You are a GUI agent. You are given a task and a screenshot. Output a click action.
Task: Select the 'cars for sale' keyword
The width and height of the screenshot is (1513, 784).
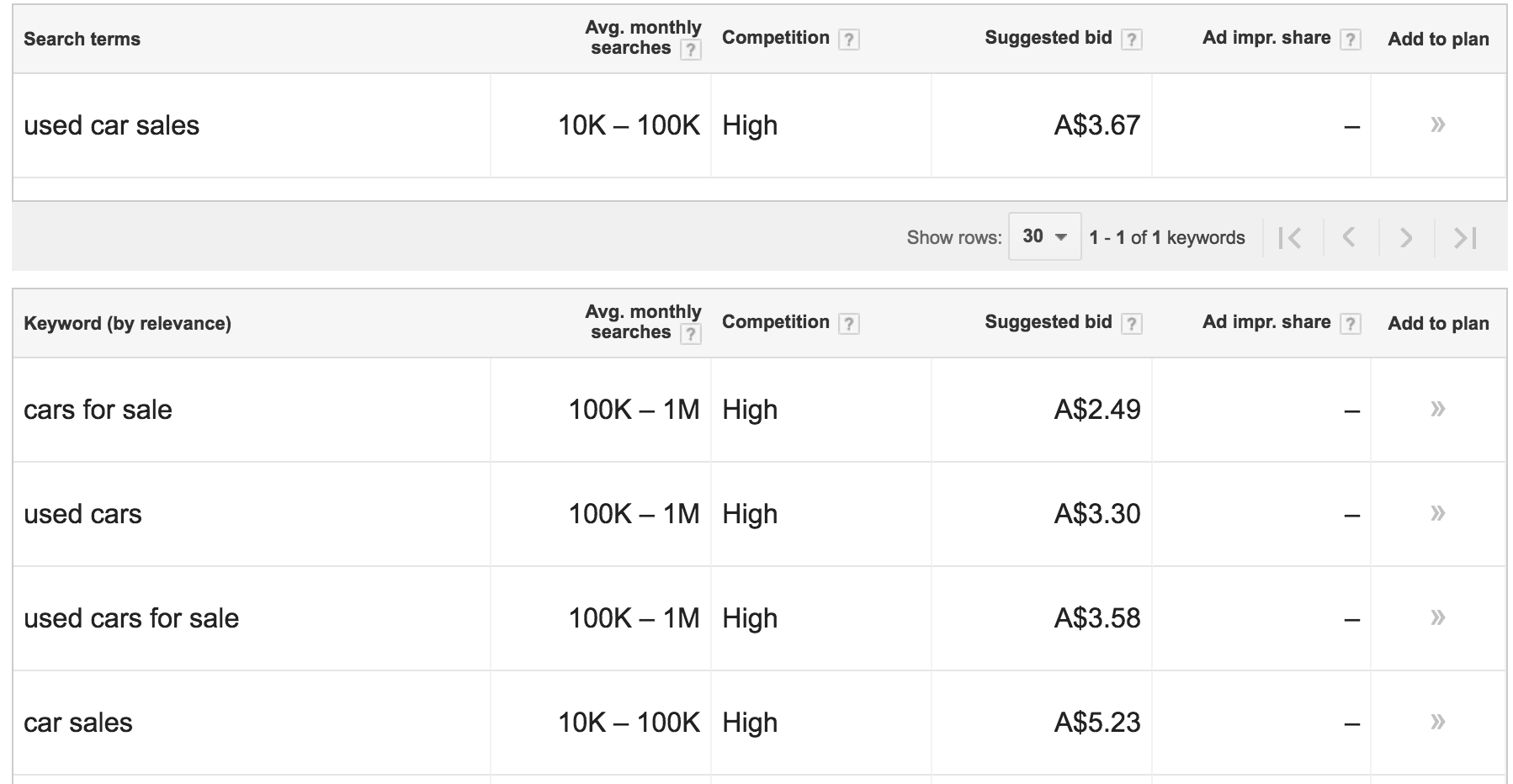pos(98,410)
